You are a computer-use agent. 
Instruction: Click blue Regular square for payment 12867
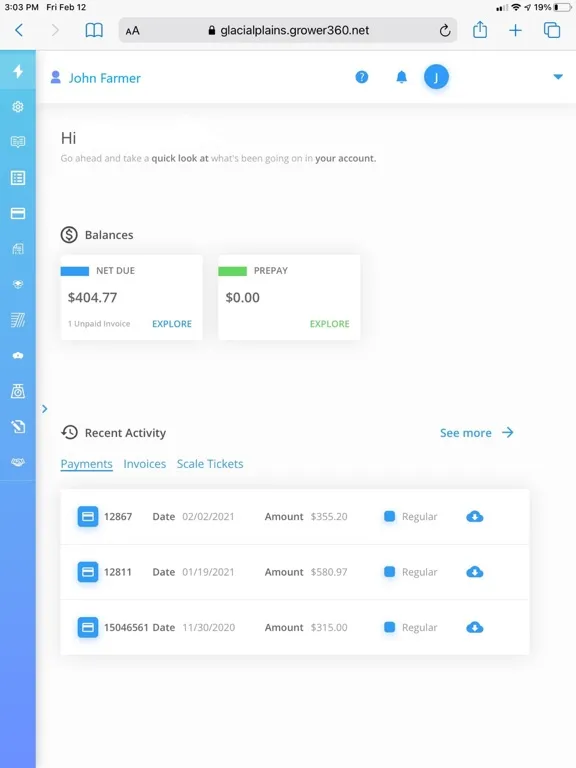(x=389, y=516)
